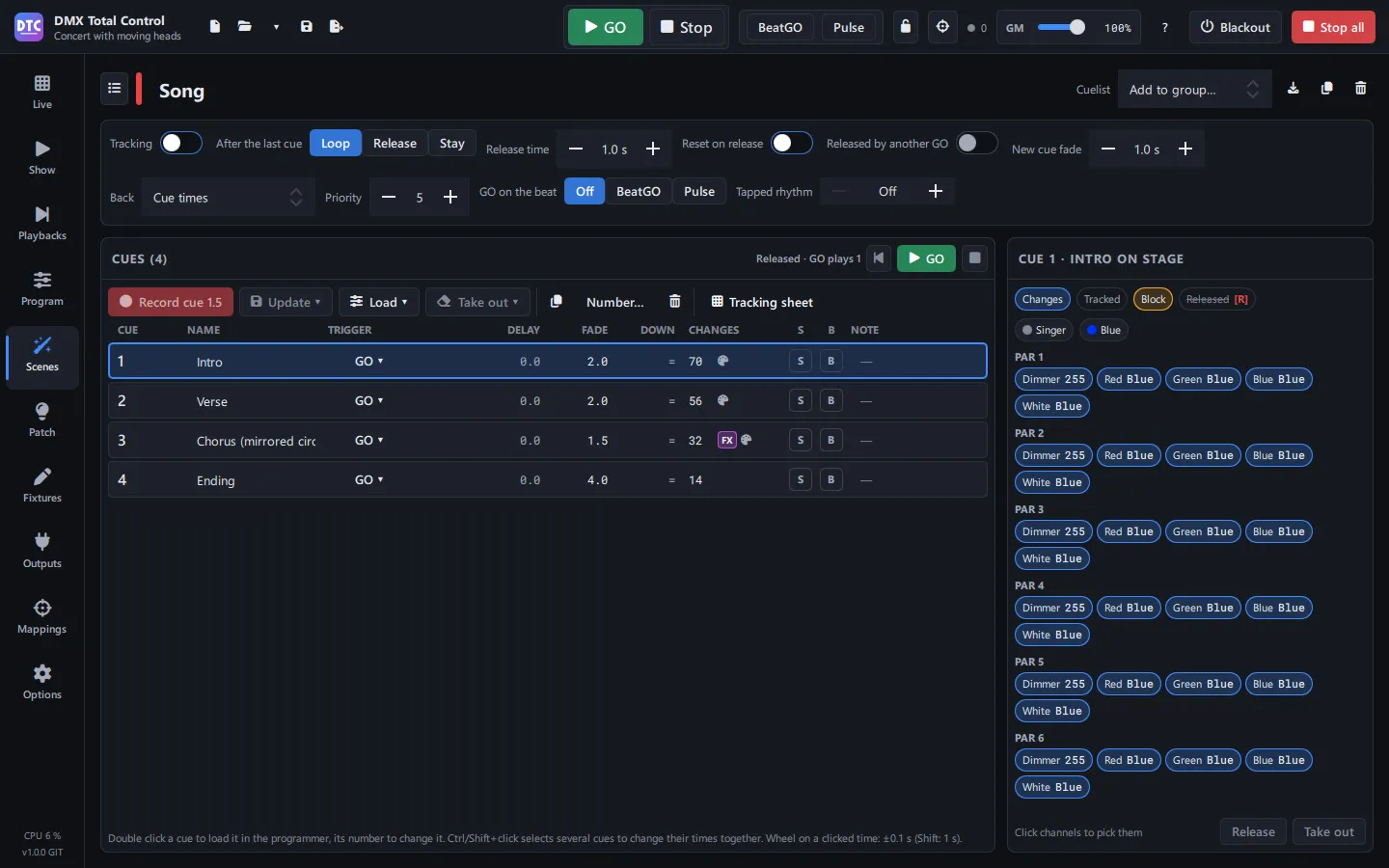Switch to the Playbacks page
1389x868 pixels.
click(x=42, y=223)
